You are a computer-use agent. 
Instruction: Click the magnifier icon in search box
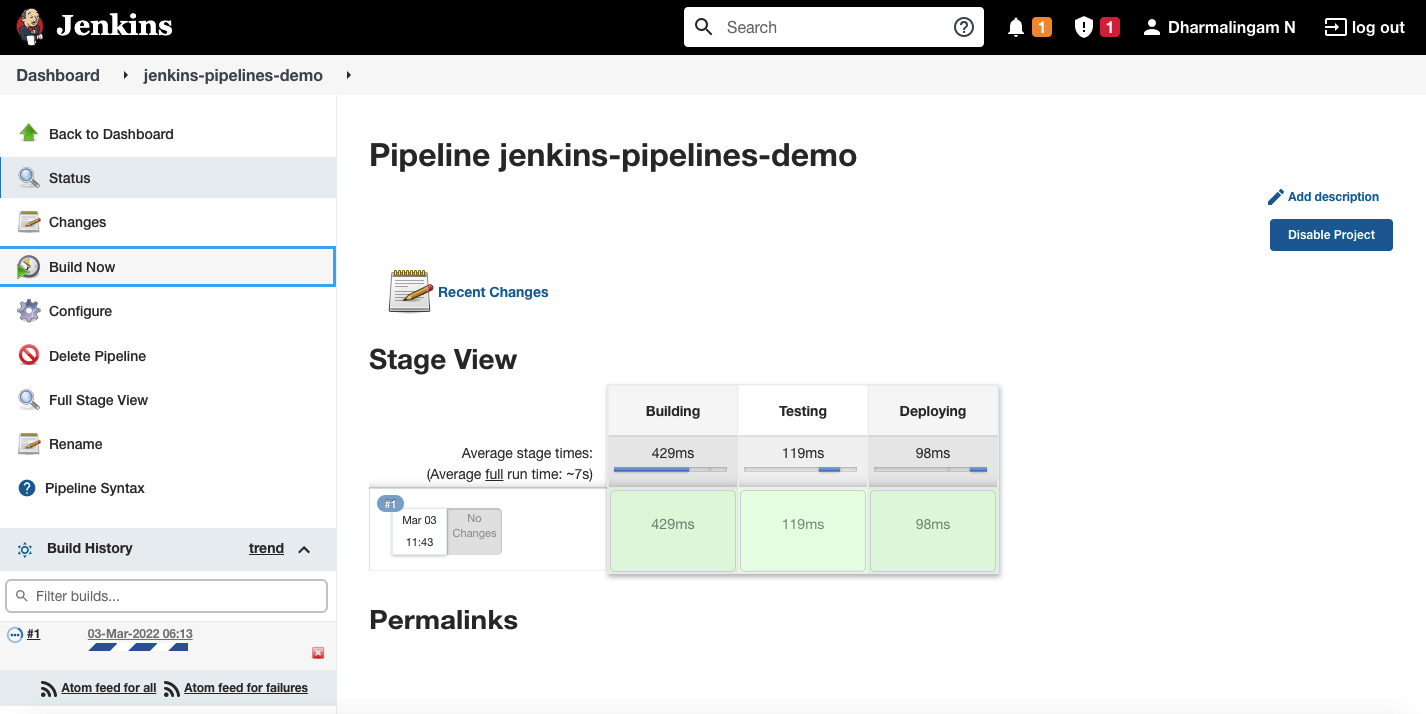(704, 27)
